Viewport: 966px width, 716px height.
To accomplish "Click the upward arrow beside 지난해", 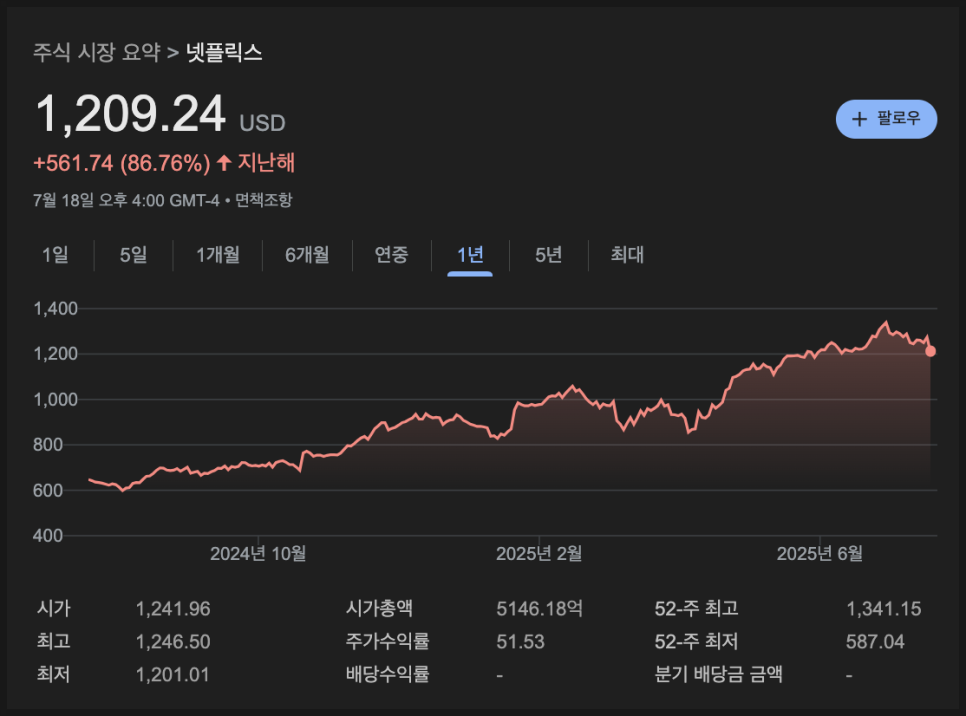I will tap(224, 163).
